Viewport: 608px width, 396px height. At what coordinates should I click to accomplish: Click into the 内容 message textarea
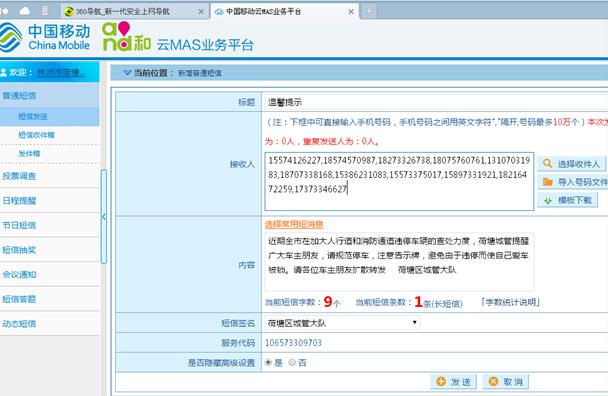tap(399, 262)
